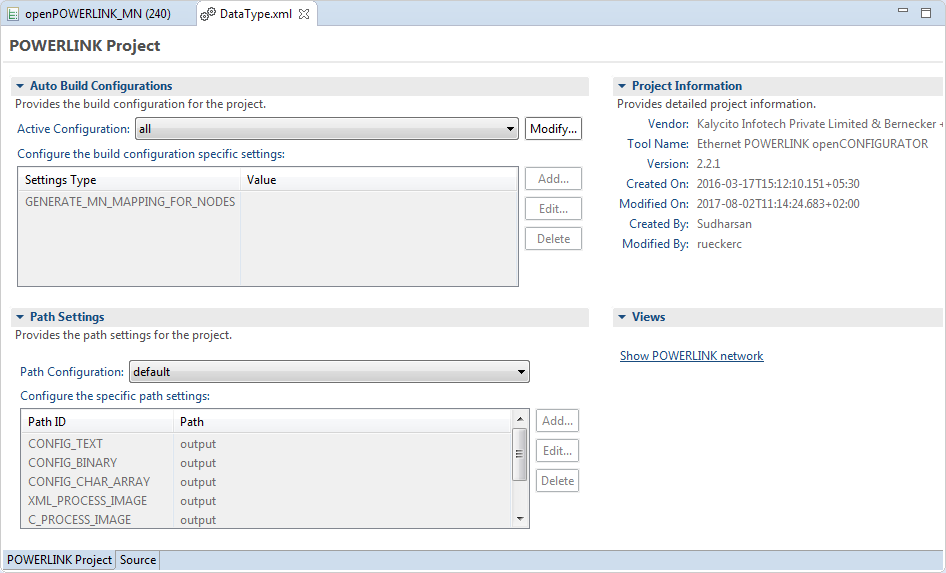The image size is (946, 573).
Task: Click the Created By value Sudharsan
Action: click(x=724, y=224)
